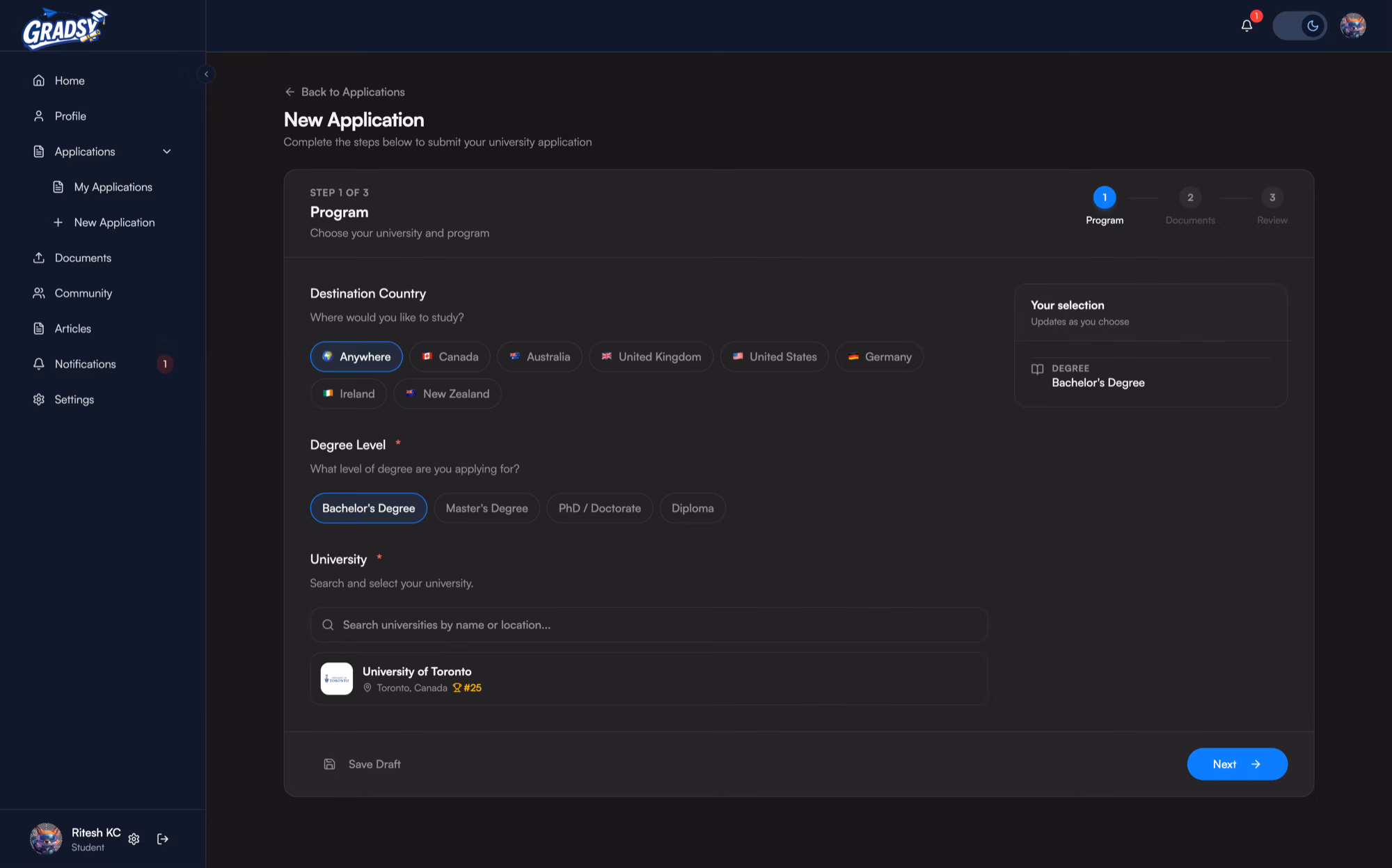
Task: Focus the university search field
Action: (x=649, y=625)
